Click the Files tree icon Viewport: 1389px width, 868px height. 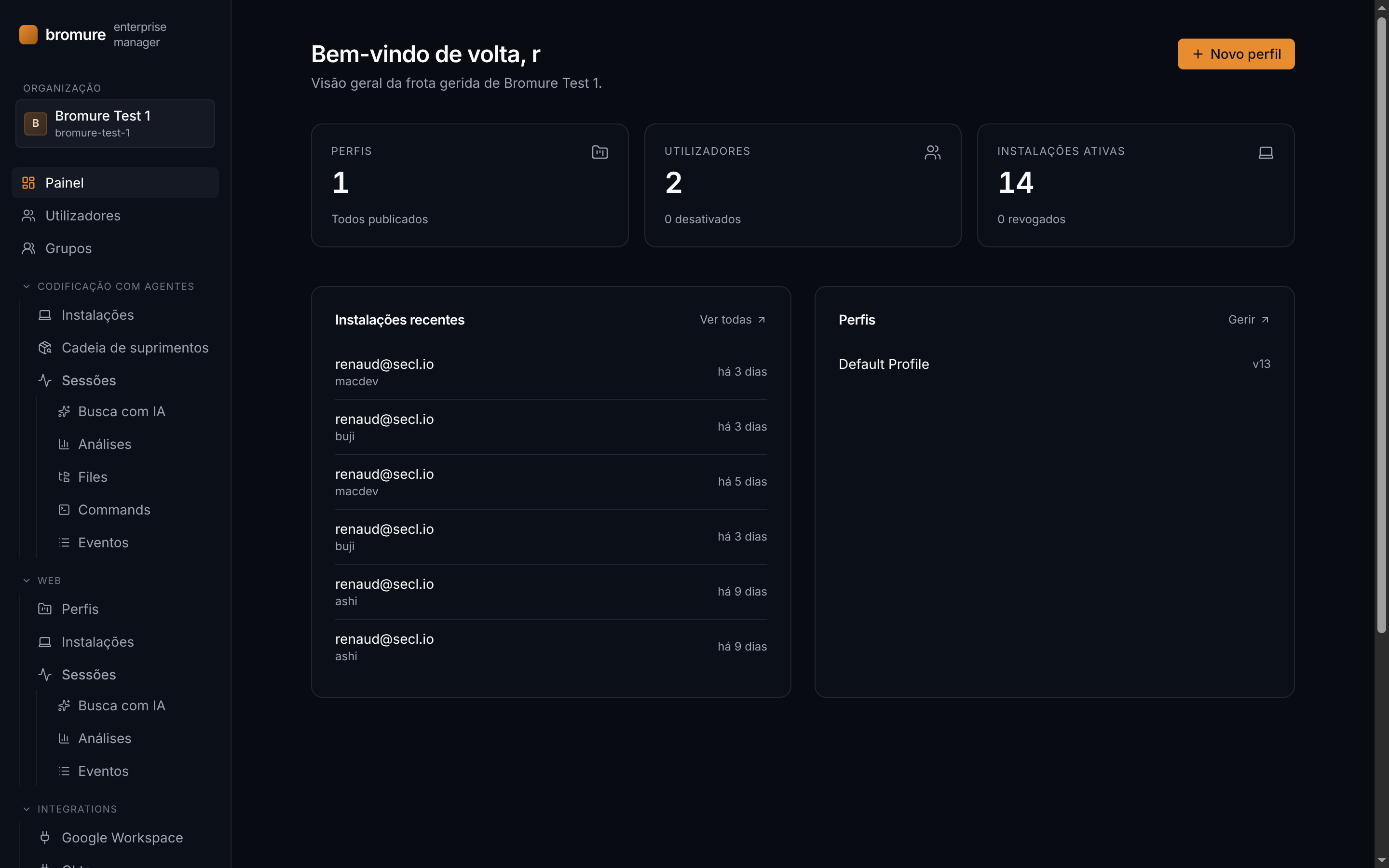pos(64,477)
